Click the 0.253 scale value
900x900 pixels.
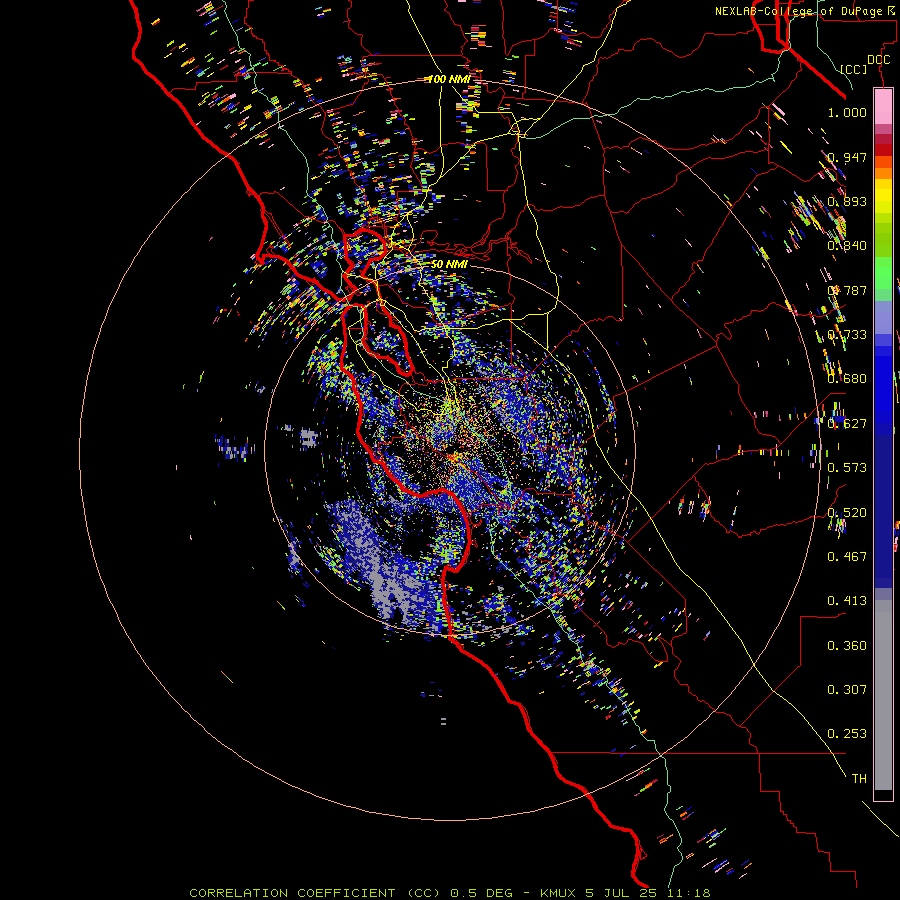[x=847, y=734]
